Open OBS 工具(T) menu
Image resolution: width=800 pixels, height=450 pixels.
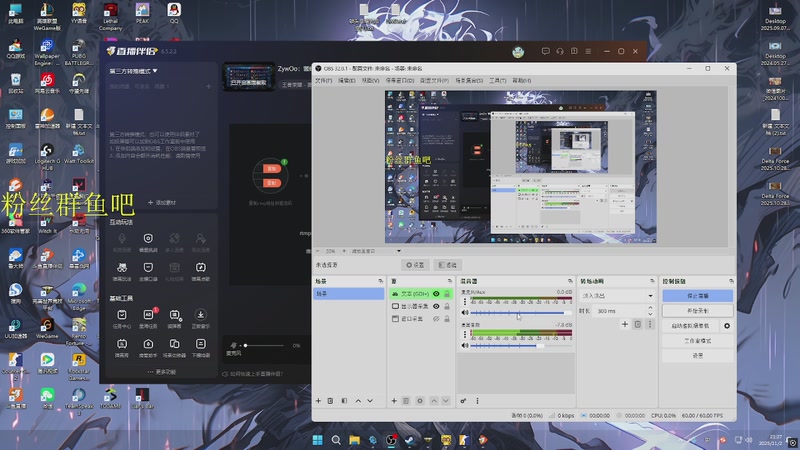pos(497,81)
